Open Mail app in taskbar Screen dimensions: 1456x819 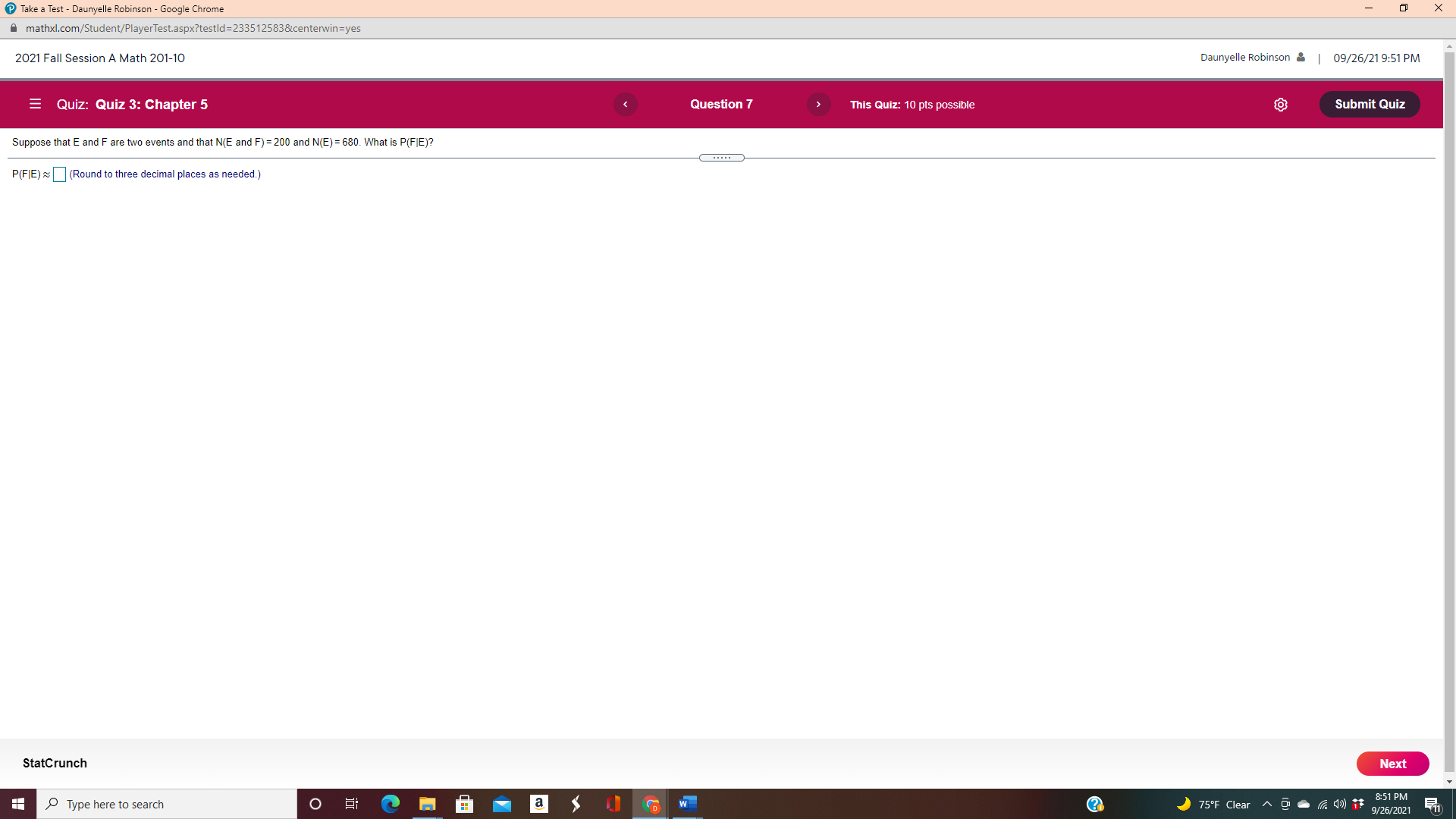(x=501, y=804)
